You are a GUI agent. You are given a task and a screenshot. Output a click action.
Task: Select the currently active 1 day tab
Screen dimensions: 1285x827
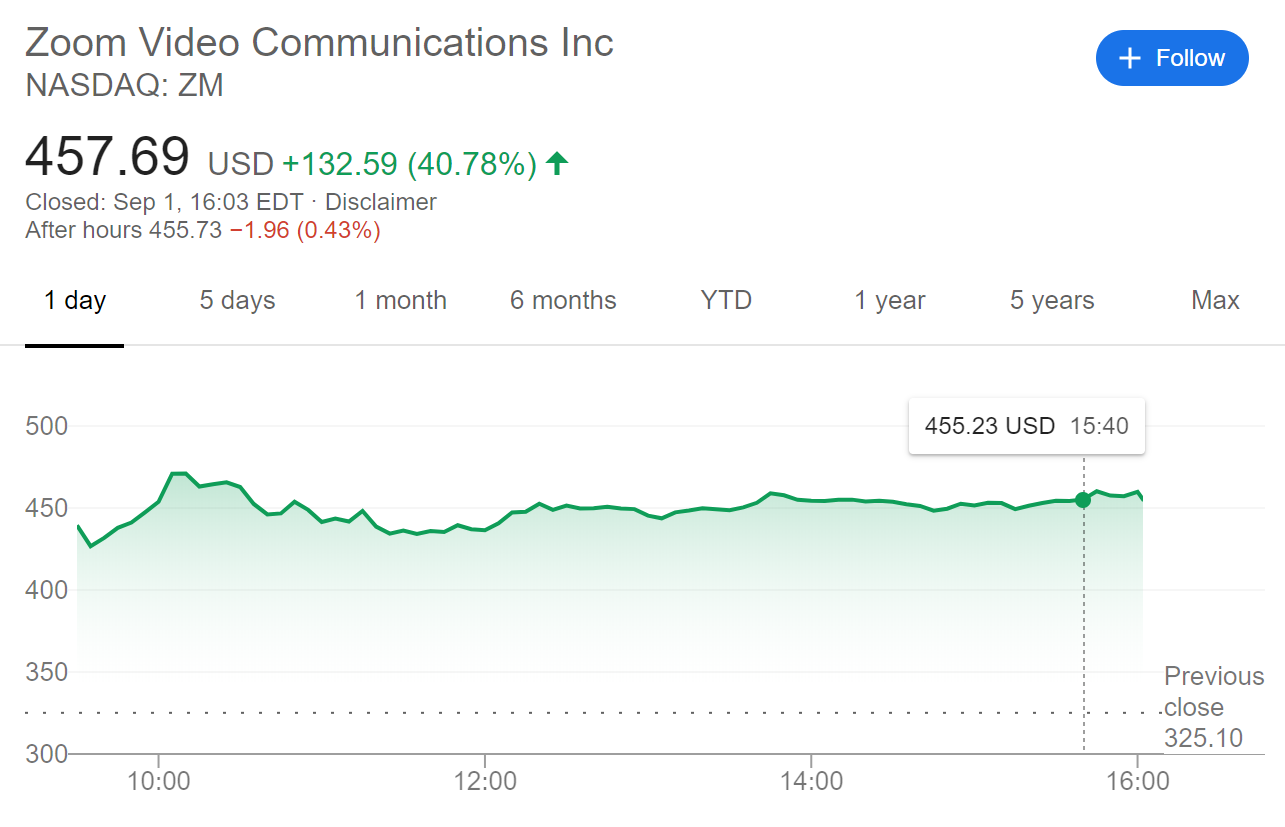[x=74, y=299]
